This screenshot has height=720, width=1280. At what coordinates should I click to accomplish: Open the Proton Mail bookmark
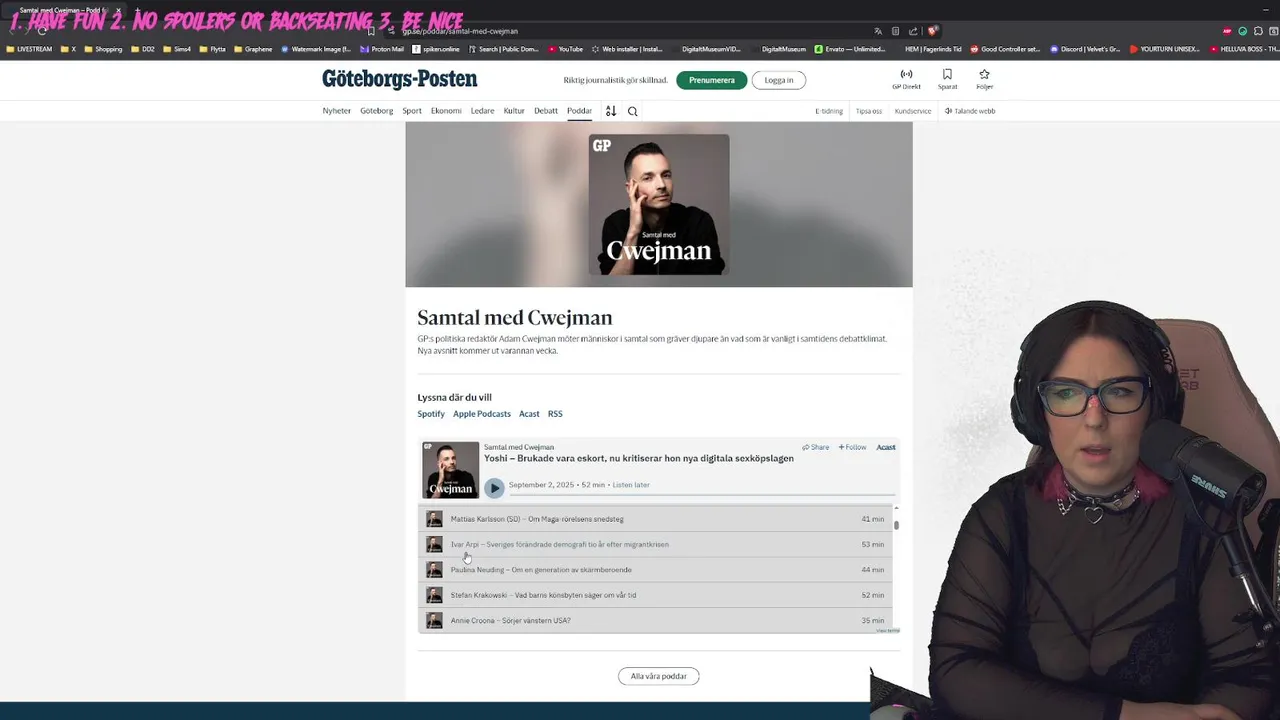coord(381,49)
